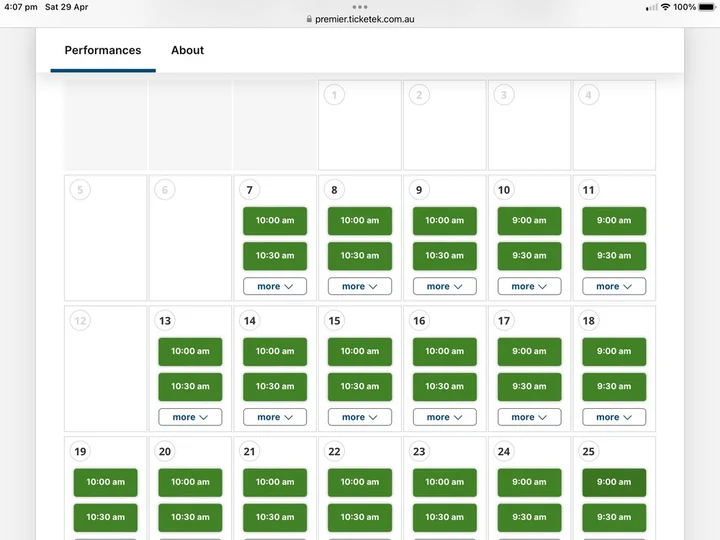Click the greyed-out date circle 1
This screenshot has width=720, height=540.
(334, 95)
